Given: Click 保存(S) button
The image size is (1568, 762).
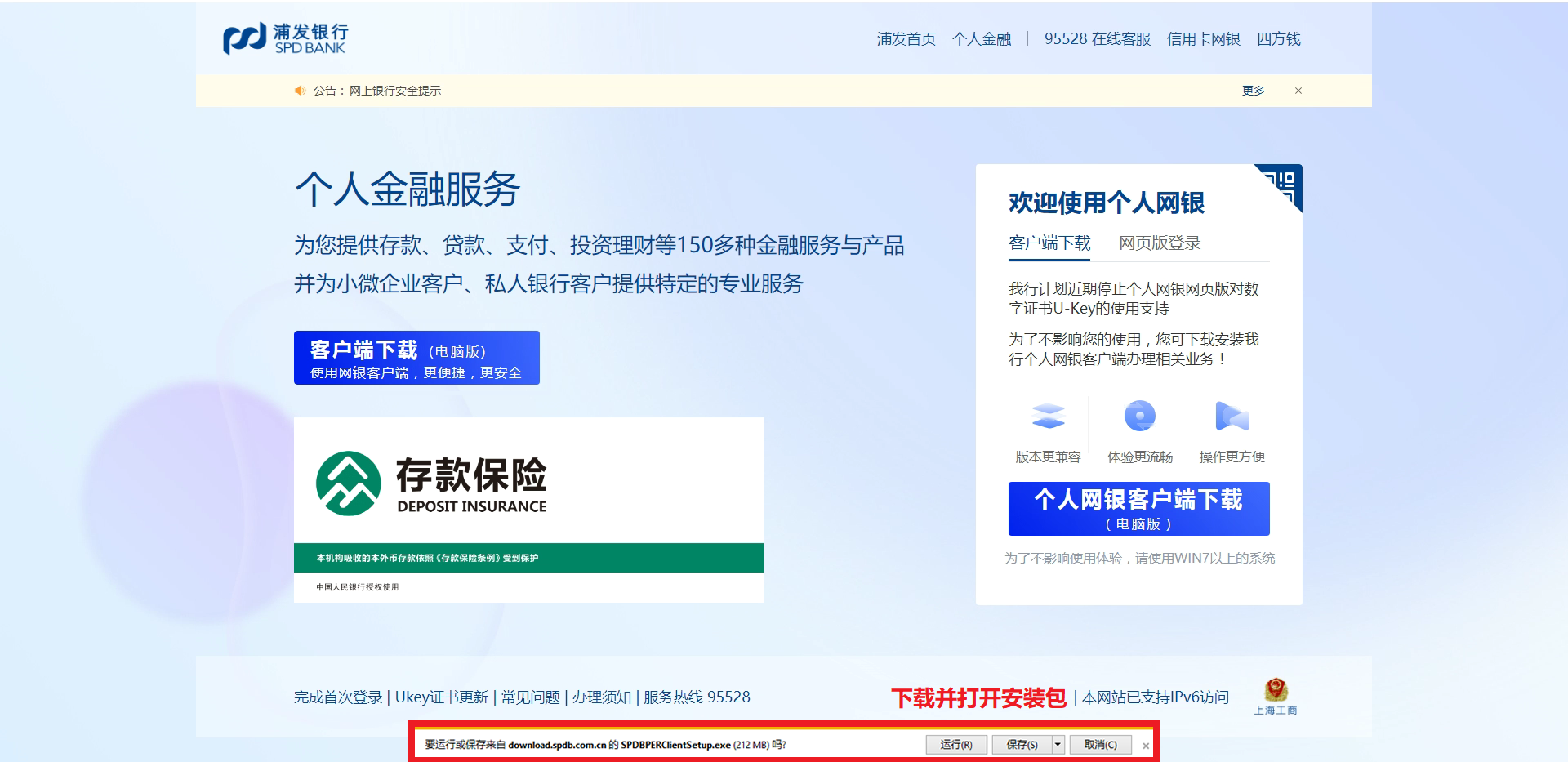Looking at the screenshot, I should point(1022,744).
